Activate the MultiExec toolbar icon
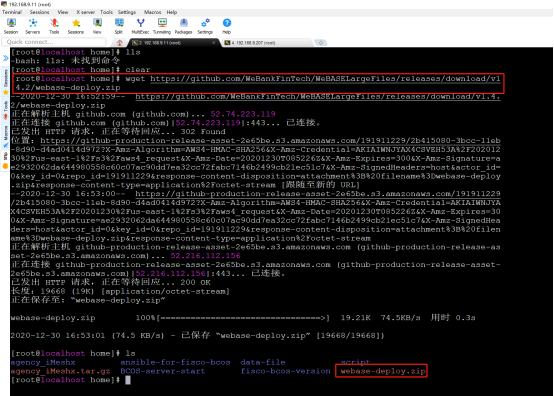This screenshot has height=396, width=554. [140, 26]
